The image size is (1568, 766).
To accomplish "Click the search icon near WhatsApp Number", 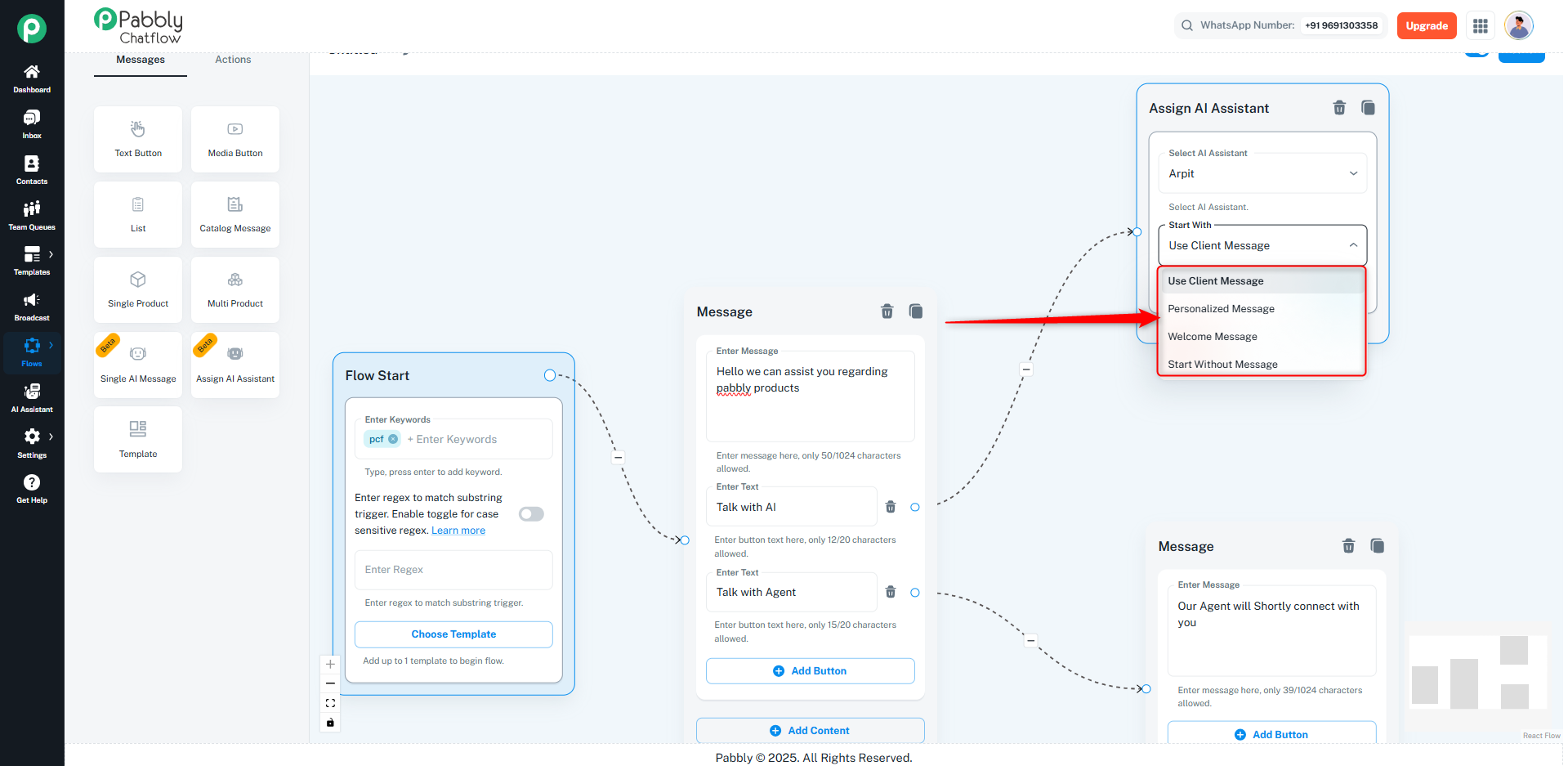I will (x=1187, y=25).
